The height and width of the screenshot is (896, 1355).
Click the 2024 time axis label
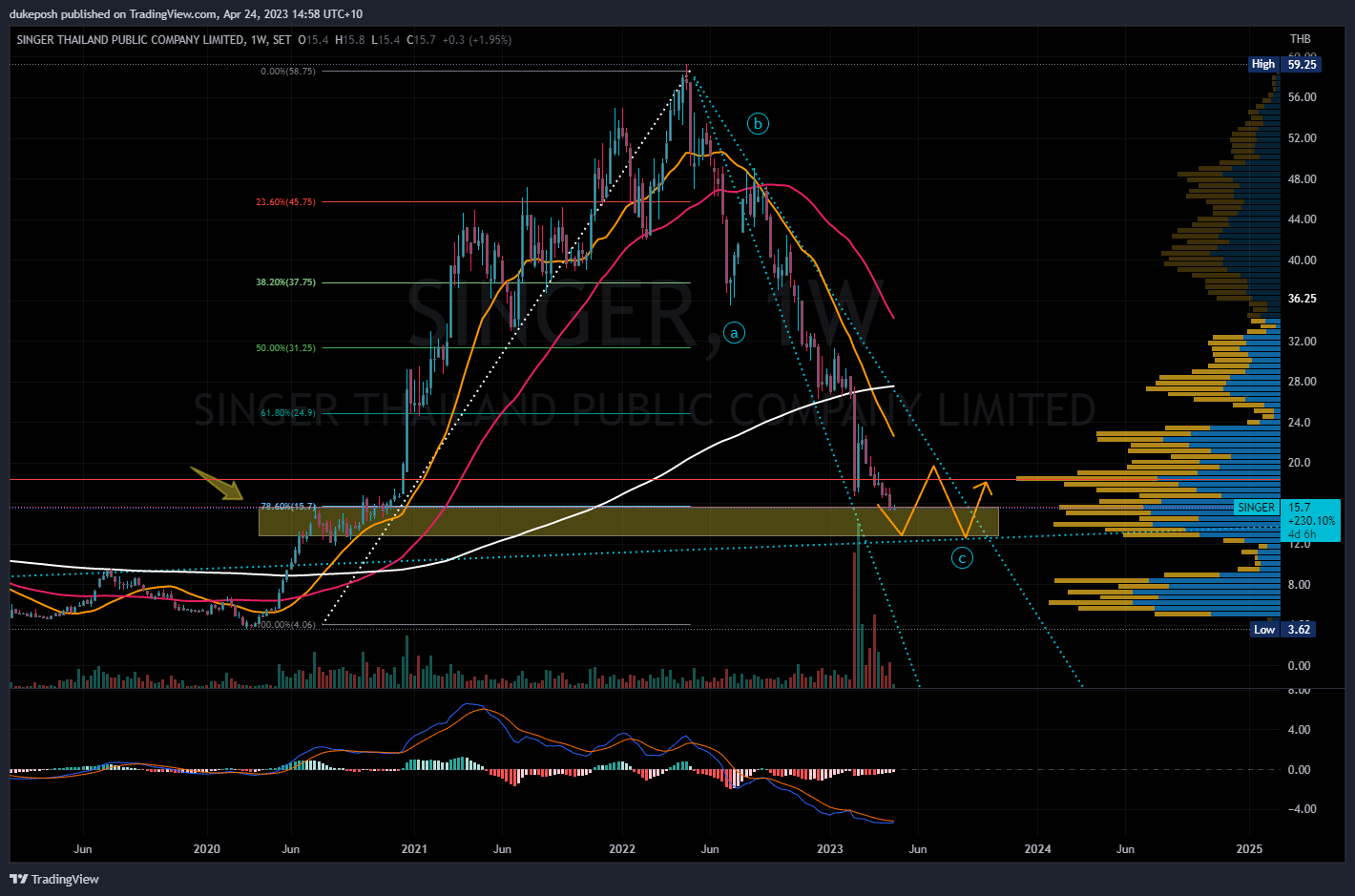[x=1038, y=849]
